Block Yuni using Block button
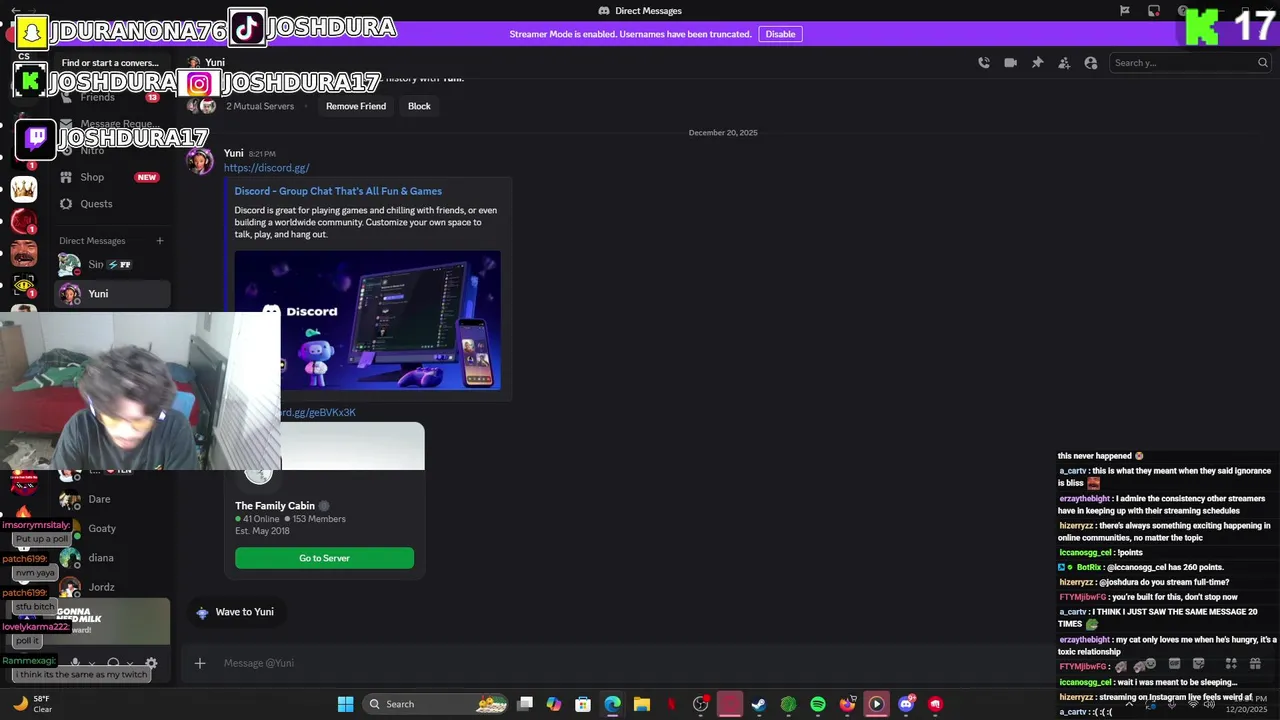Viewport: 1280px width, 720px height. [419, 106]
